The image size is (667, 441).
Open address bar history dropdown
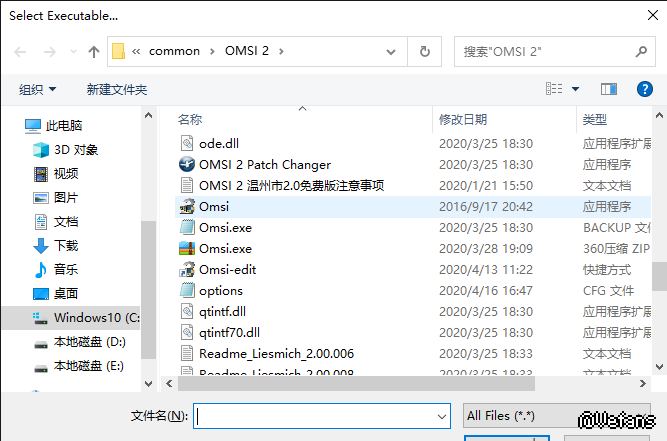(391, 52)
